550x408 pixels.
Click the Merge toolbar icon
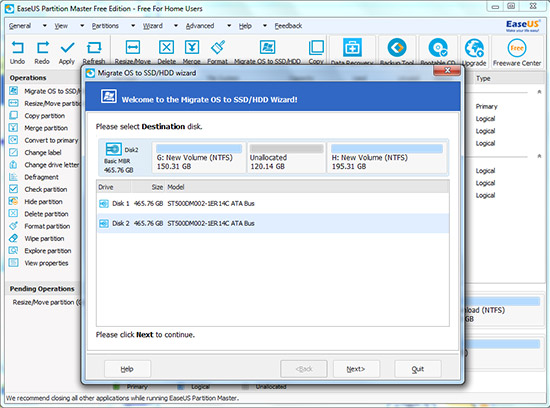pos(192,47)
